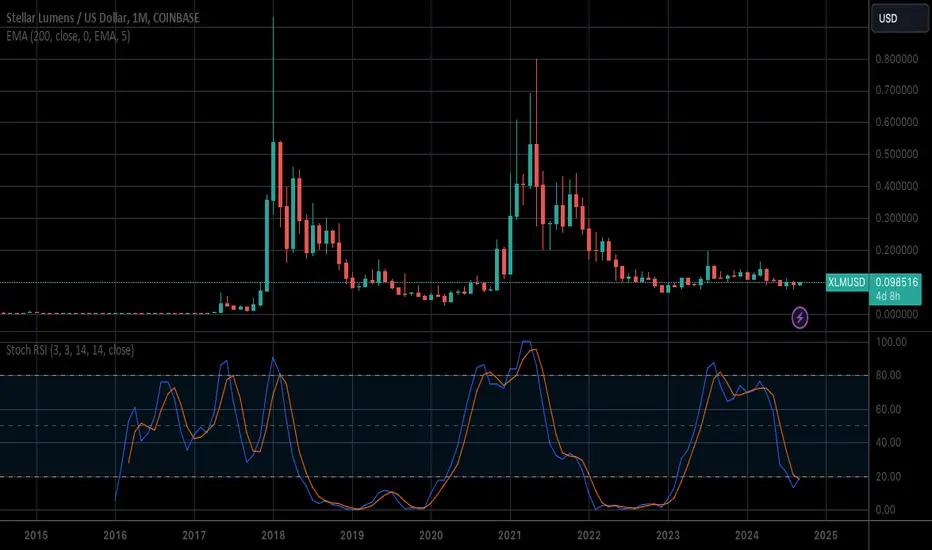Click the 0.000000 price axis label
The width and height of the screenshot is (932, 550).
(x=896, y=314)
